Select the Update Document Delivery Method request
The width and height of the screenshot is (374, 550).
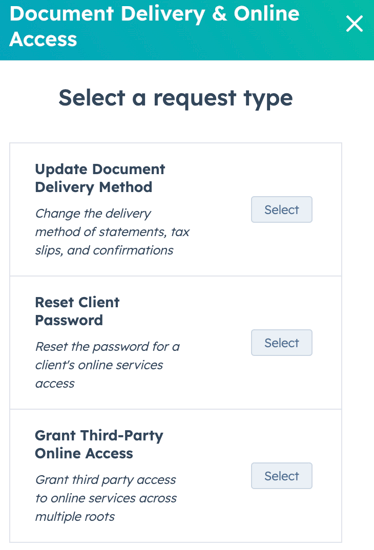click(x=281, y=209)
